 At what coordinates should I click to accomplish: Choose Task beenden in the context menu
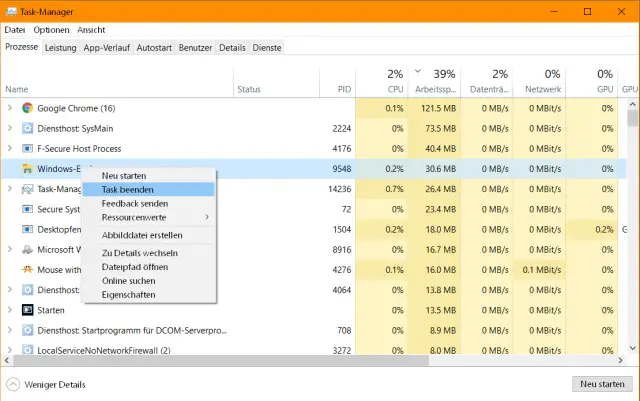click(127, 189)
